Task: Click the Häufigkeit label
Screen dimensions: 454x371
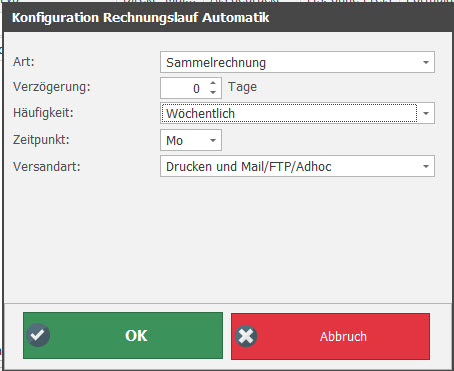Action: point(43,113)
